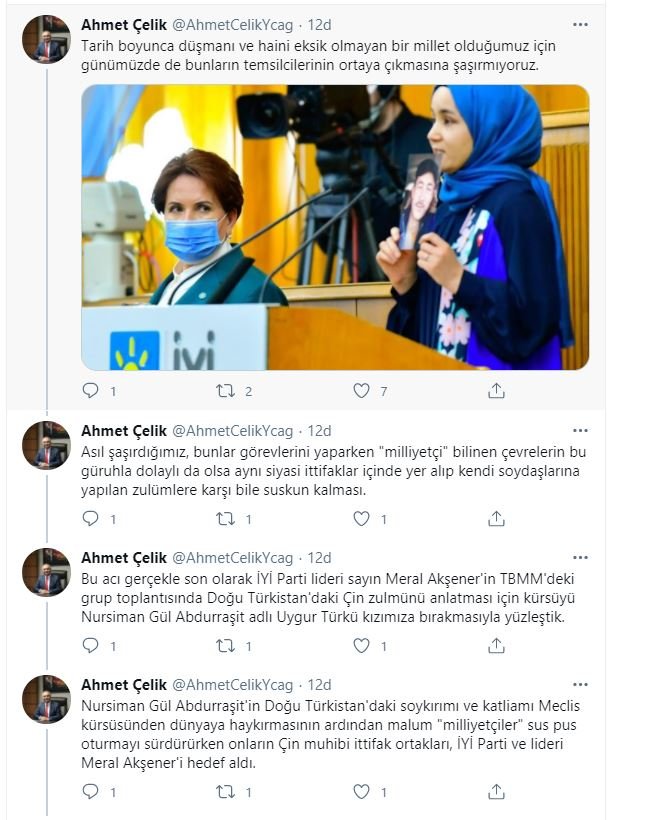Open the İYİ Parti podium photo
Screen dimensions: 670x820
pyautogui.click(x=335, y=227)
